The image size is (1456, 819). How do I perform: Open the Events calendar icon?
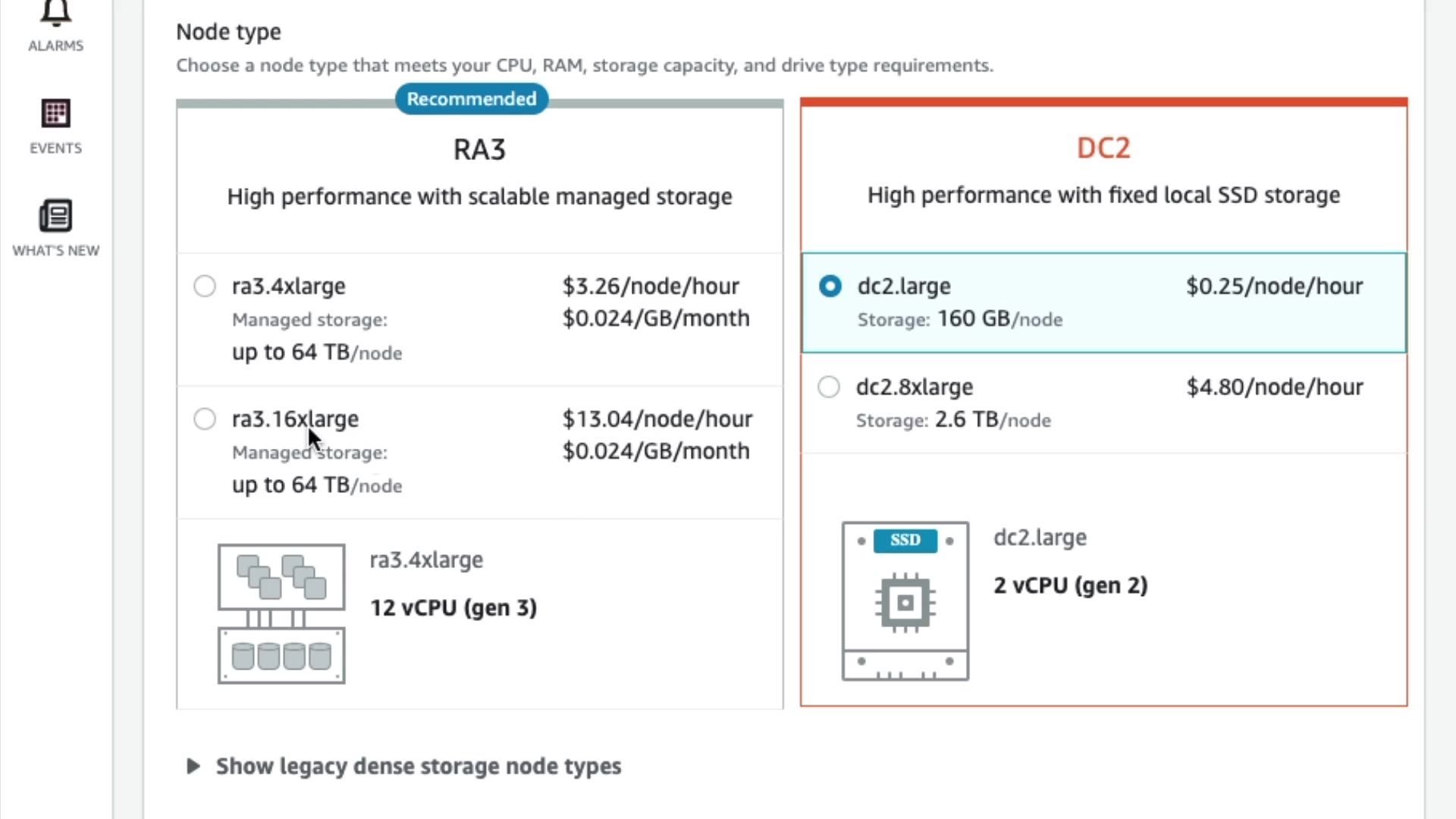pos(55,114)
